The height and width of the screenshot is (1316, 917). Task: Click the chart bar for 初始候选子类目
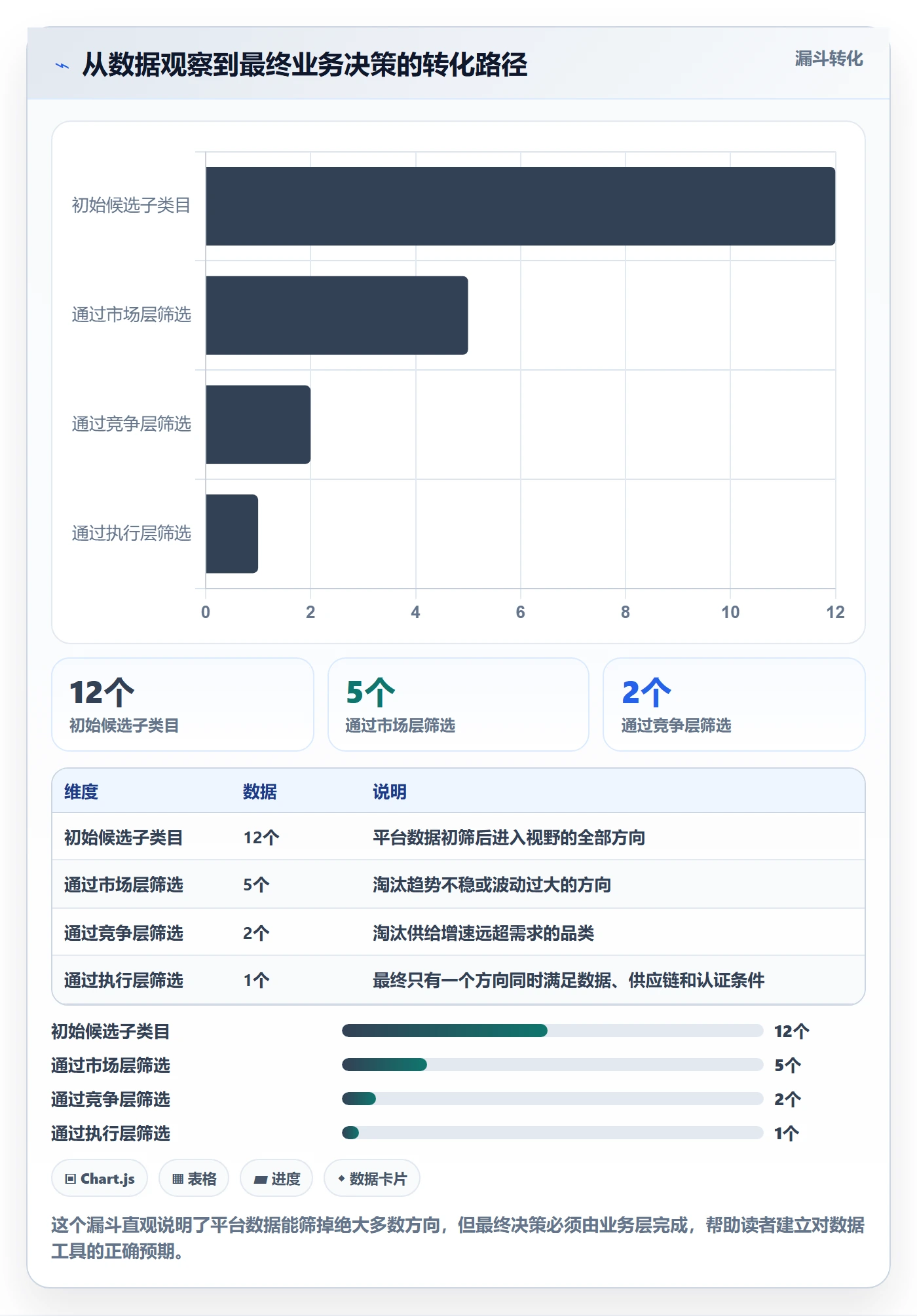(x=521, y=206)
